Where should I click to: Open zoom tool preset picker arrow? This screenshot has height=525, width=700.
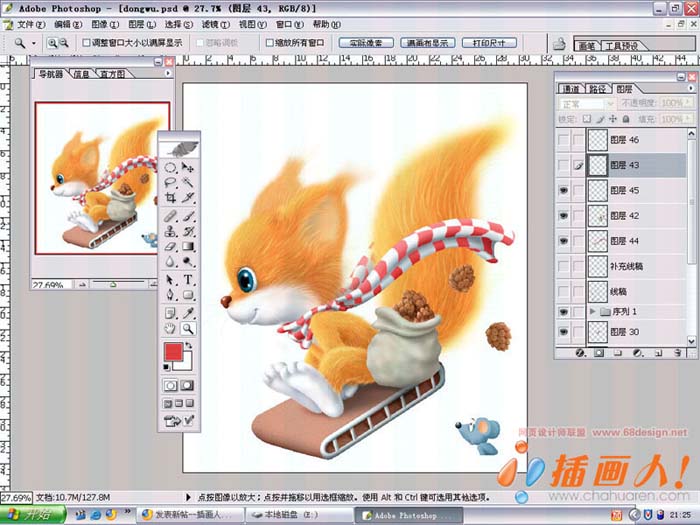coord(33,43)
